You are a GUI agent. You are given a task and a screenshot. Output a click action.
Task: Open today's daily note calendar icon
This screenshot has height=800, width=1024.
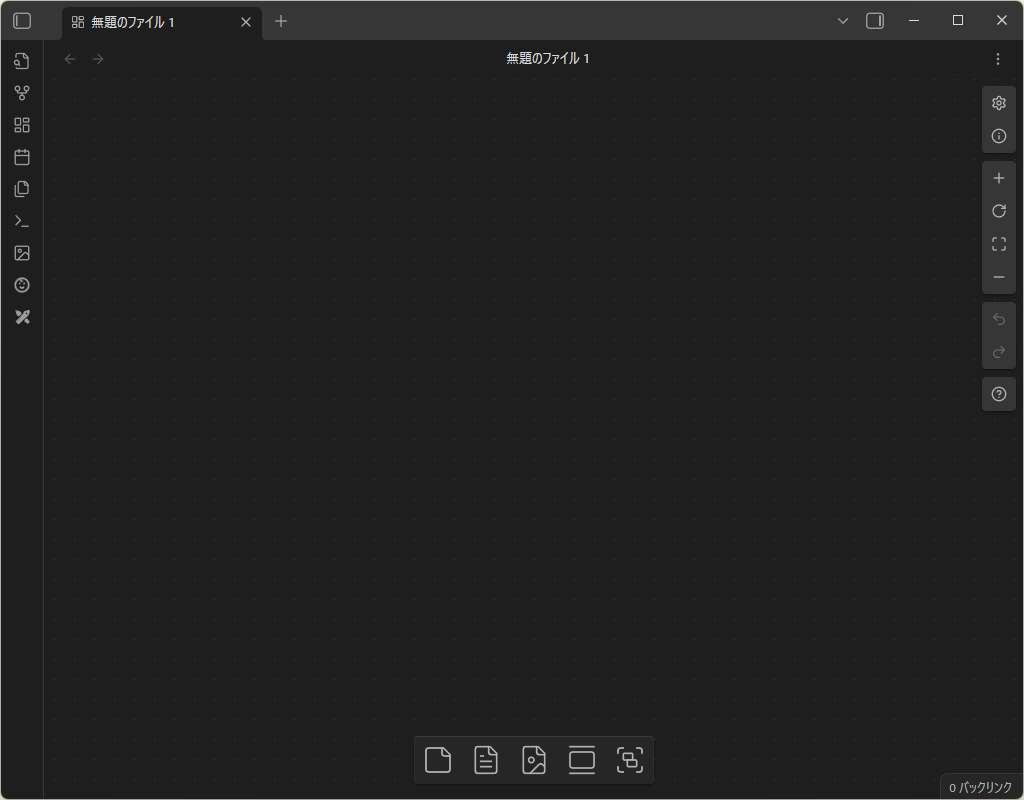[x=22, y=157]
